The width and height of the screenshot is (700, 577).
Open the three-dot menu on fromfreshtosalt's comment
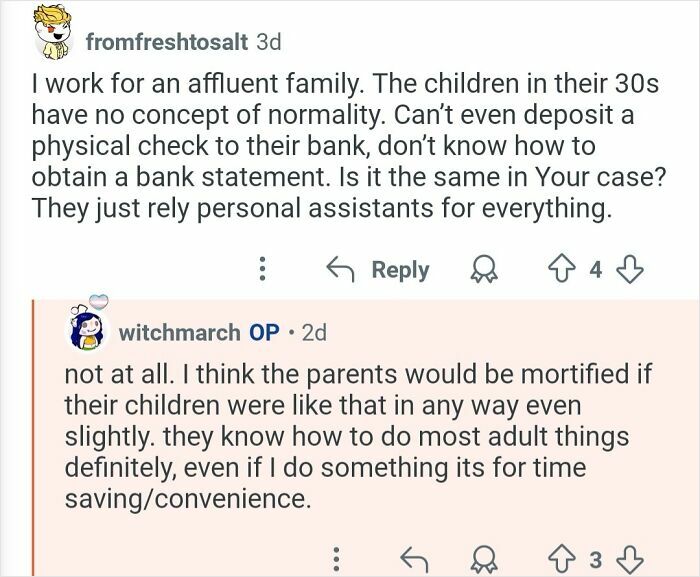click(262, 269)
